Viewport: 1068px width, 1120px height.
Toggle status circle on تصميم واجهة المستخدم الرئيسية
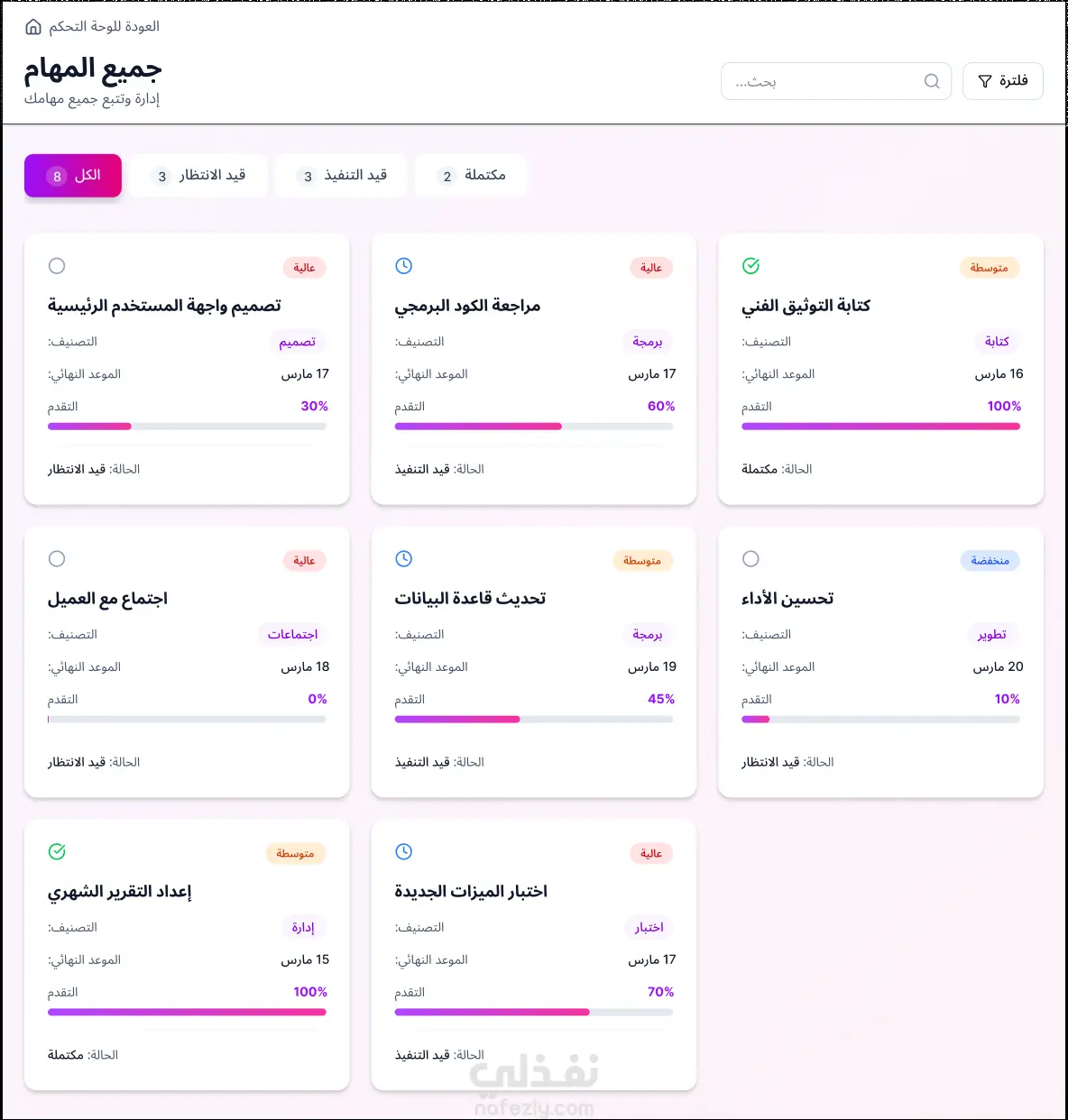point(57,265)
